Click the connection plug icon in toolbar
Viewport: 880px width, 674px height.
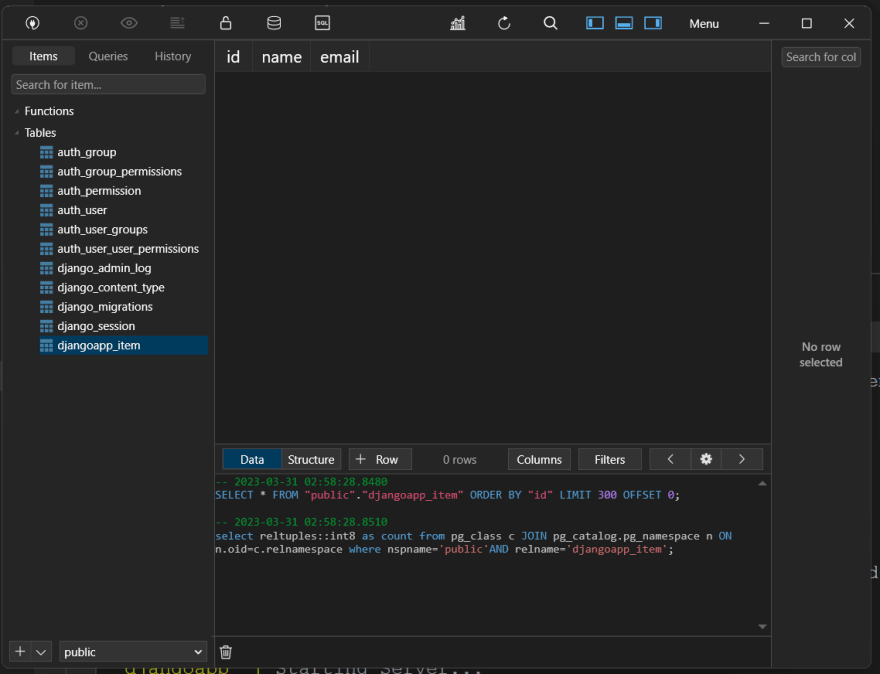point(33,23)
